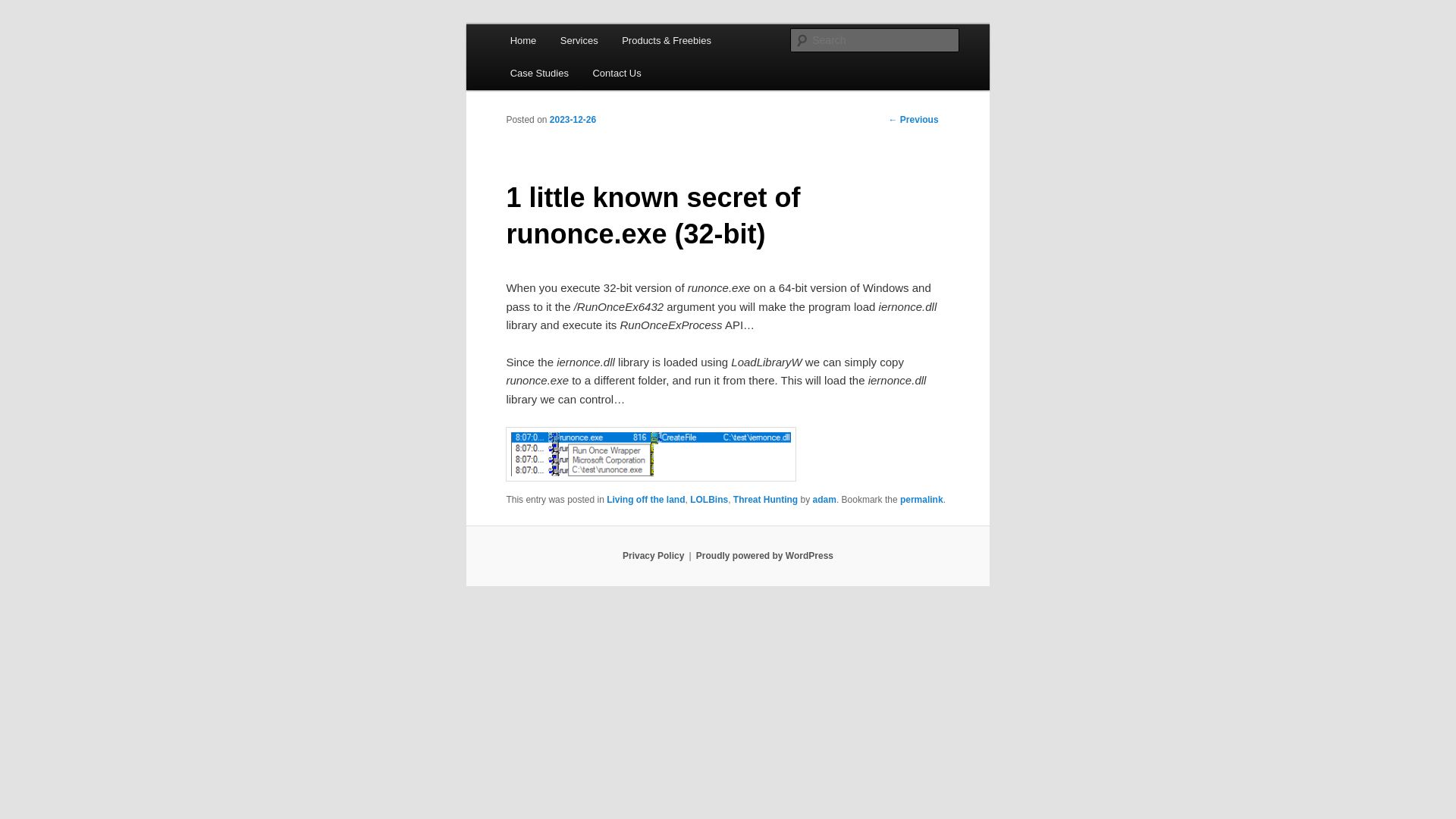Click the Products & Freebies menu link
The height and width of the screenshot is (819, 1456).
point(666,40)
